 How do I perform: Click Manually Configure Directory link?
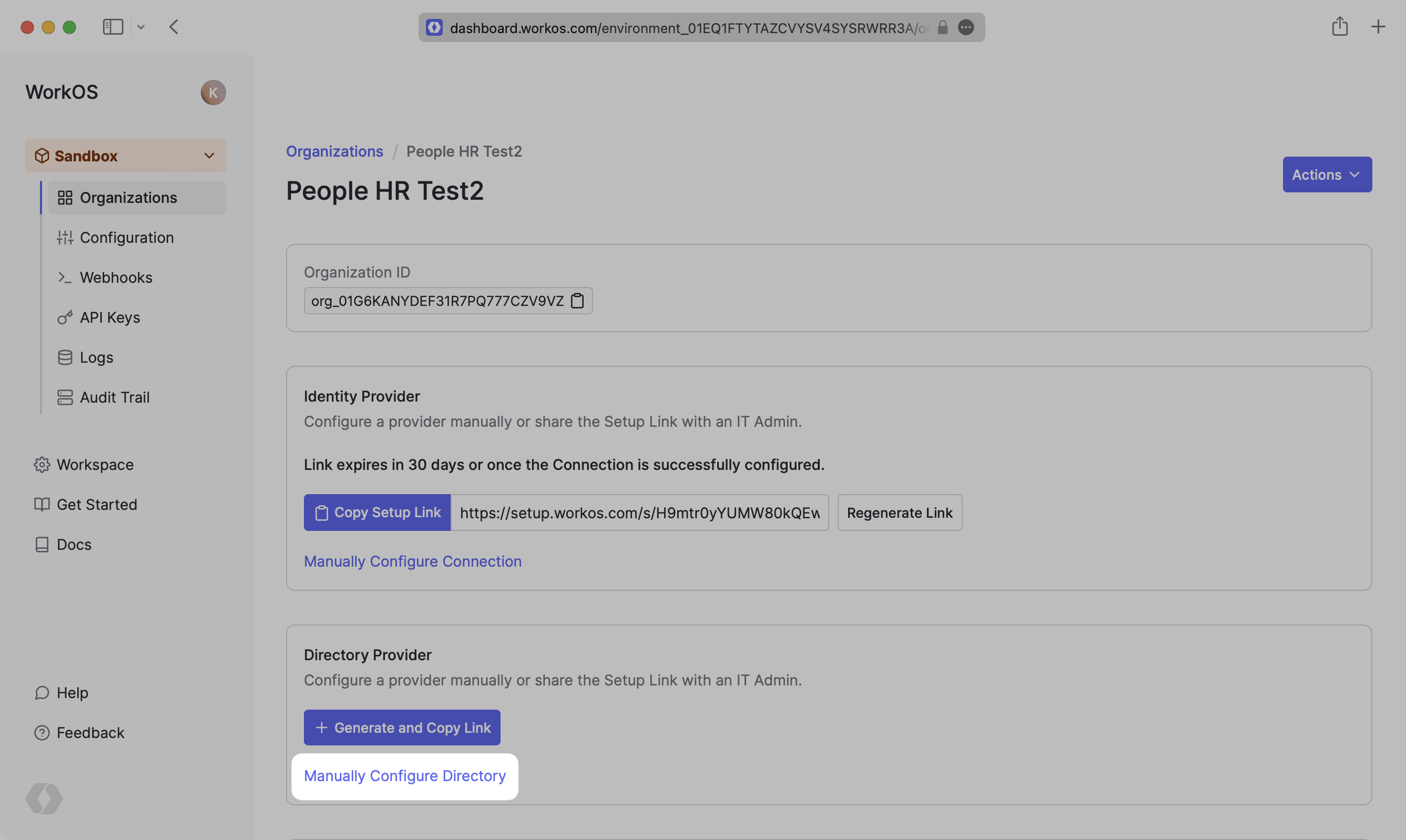pyautogui.click(x=405, y=775)
